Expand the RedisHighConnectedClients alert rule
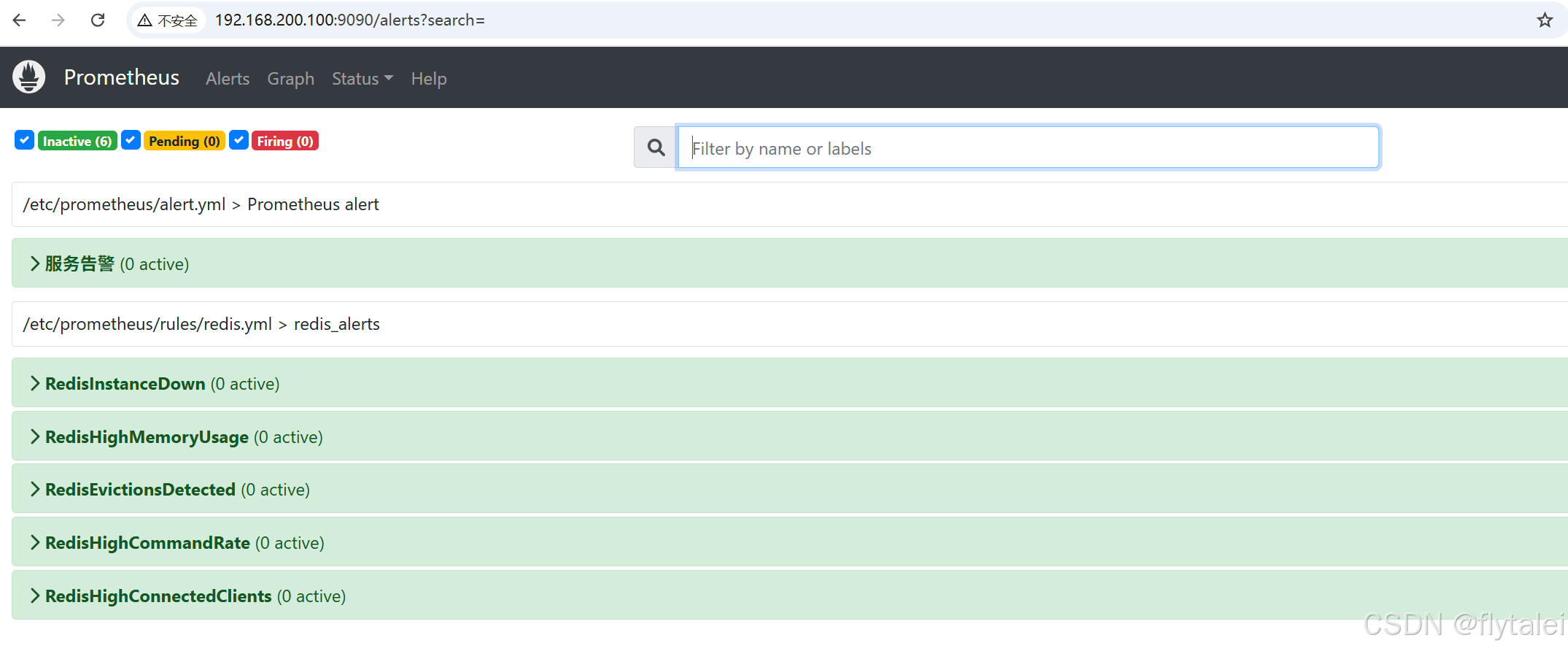Viewport: 1568px width, 651px height. point(790,596)
